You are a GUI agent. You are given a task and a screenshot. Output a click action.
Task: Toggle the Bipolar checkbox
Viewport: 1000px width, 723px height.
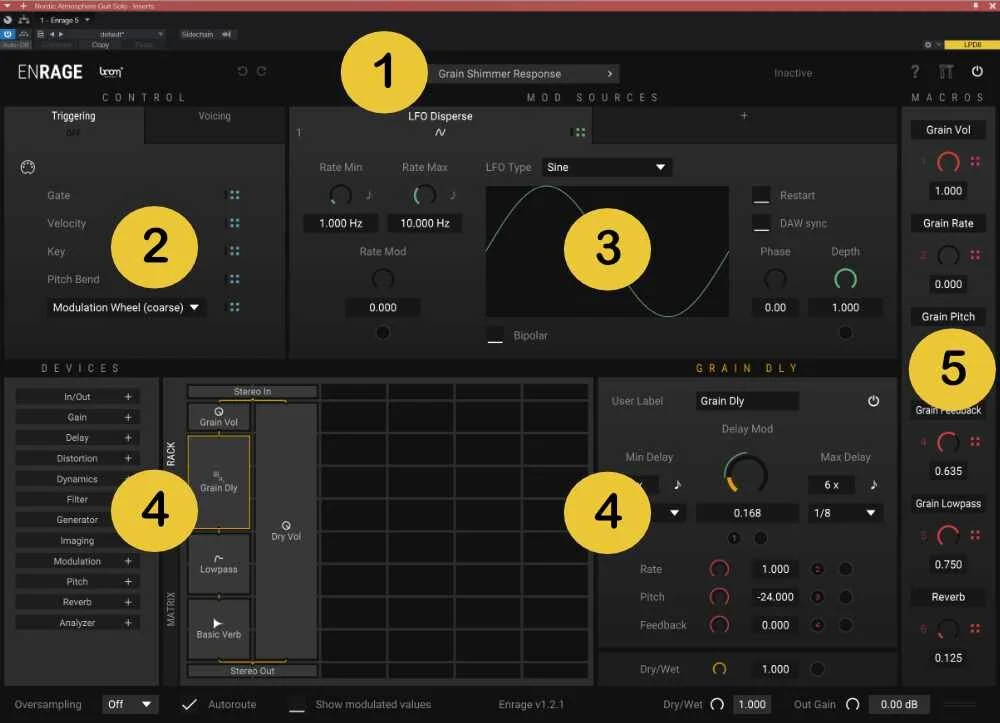click(496, 335)
